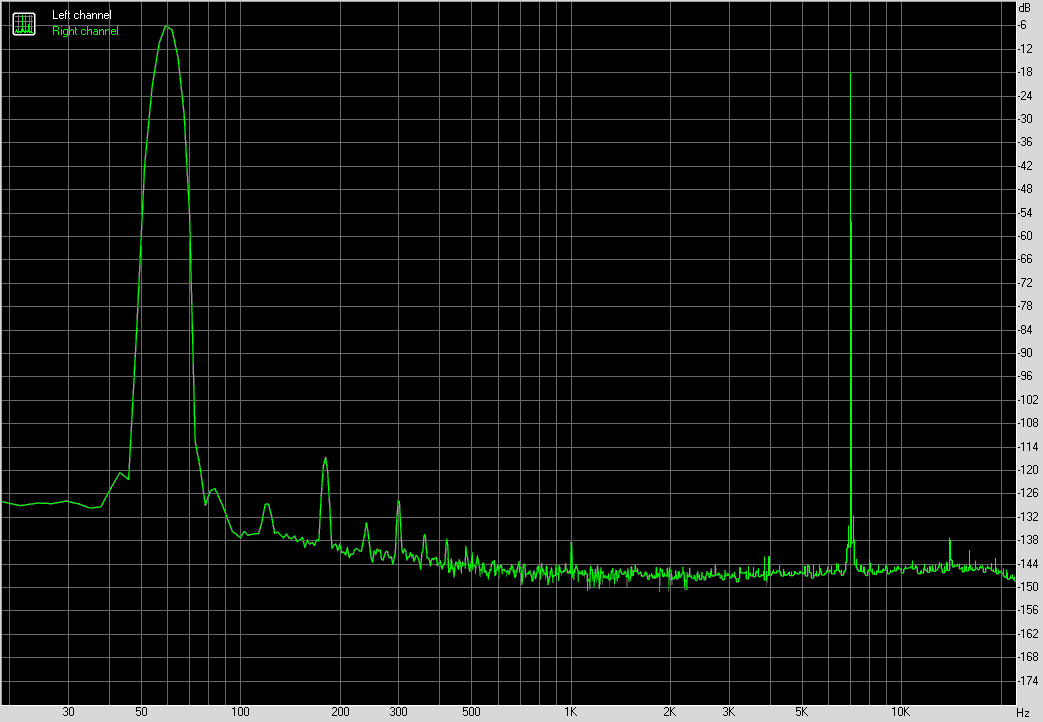Click the 30 Hz frequency axis label
This screenshot has height=722, width=1043.
point(69,712)
